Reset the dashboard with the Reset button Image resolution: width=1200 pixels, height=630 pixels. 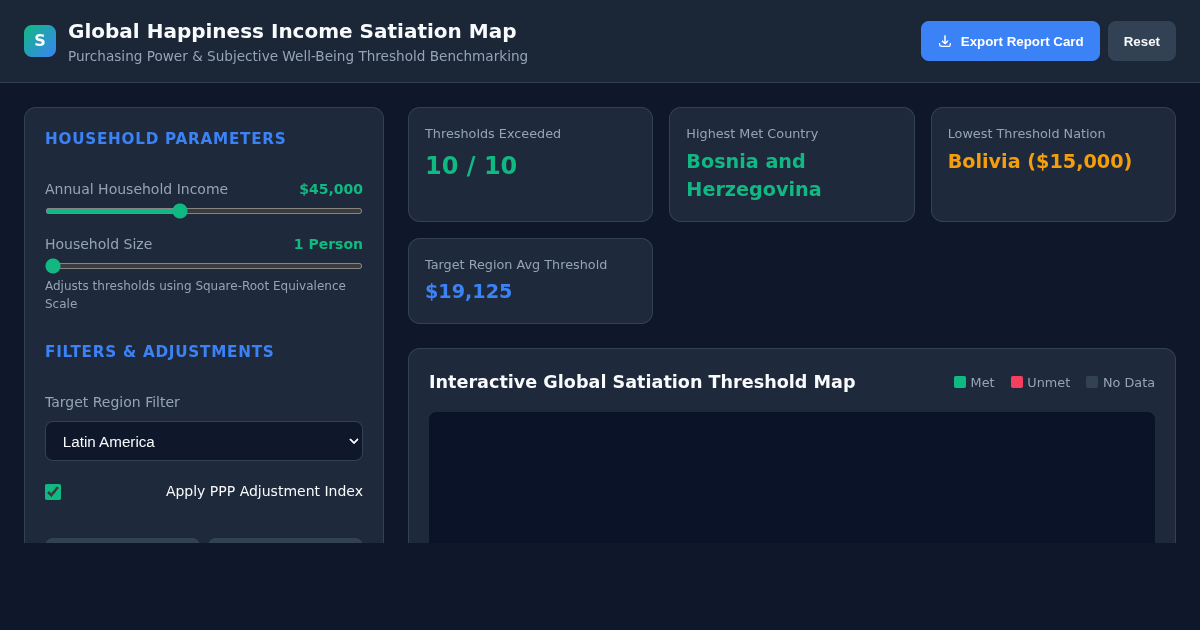(x=1141, y=41)
